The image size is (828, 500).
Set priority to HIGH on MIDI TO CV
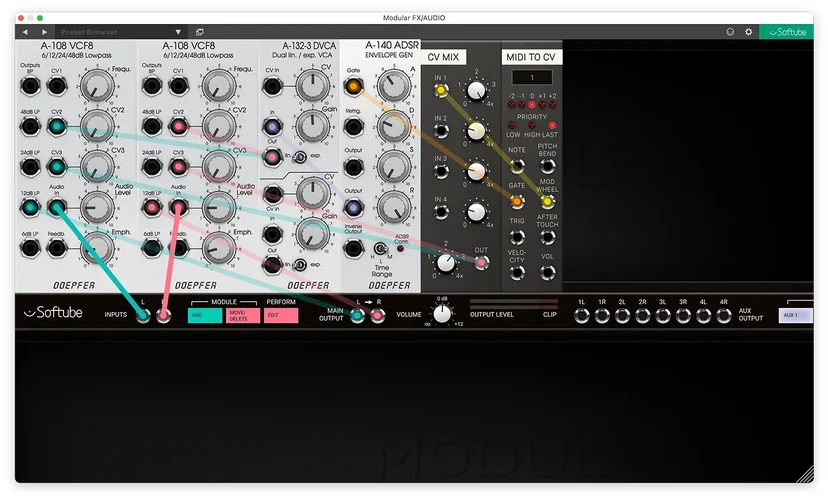click(x=532, y=126)
